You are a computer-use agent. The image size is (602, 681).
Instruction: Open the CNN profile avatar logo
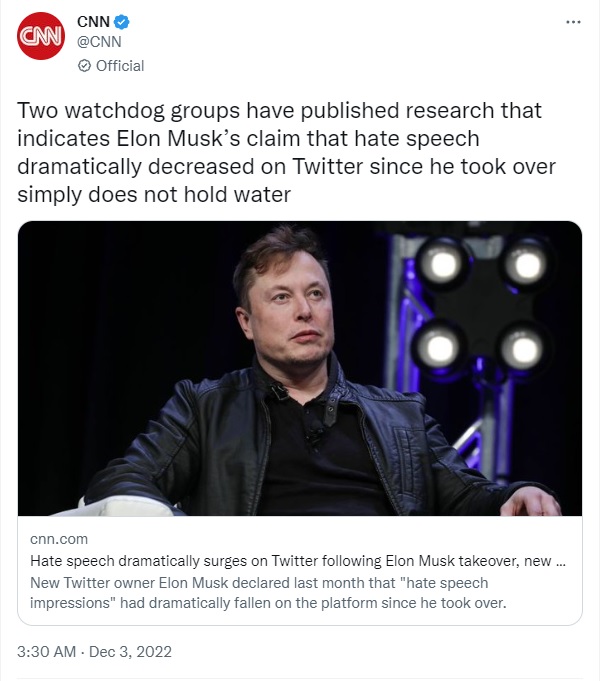[41, 36]
